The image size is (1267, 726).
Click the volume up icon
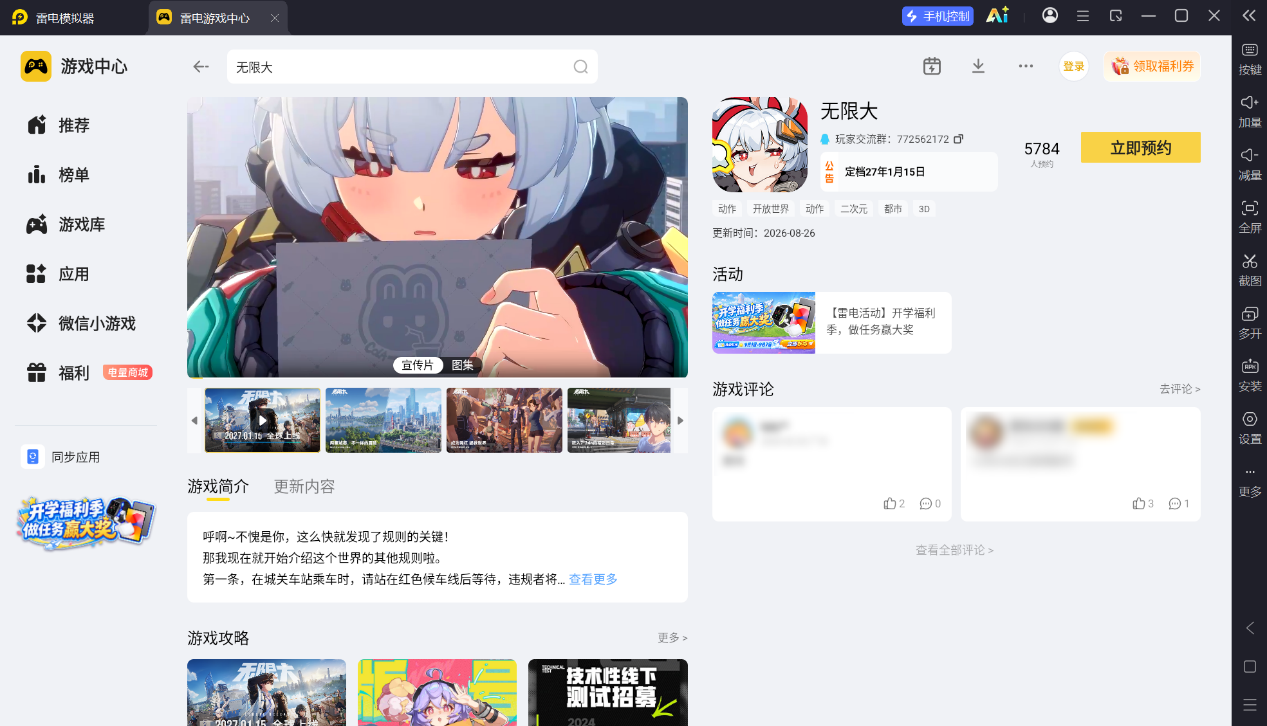tap(1250, 110)
